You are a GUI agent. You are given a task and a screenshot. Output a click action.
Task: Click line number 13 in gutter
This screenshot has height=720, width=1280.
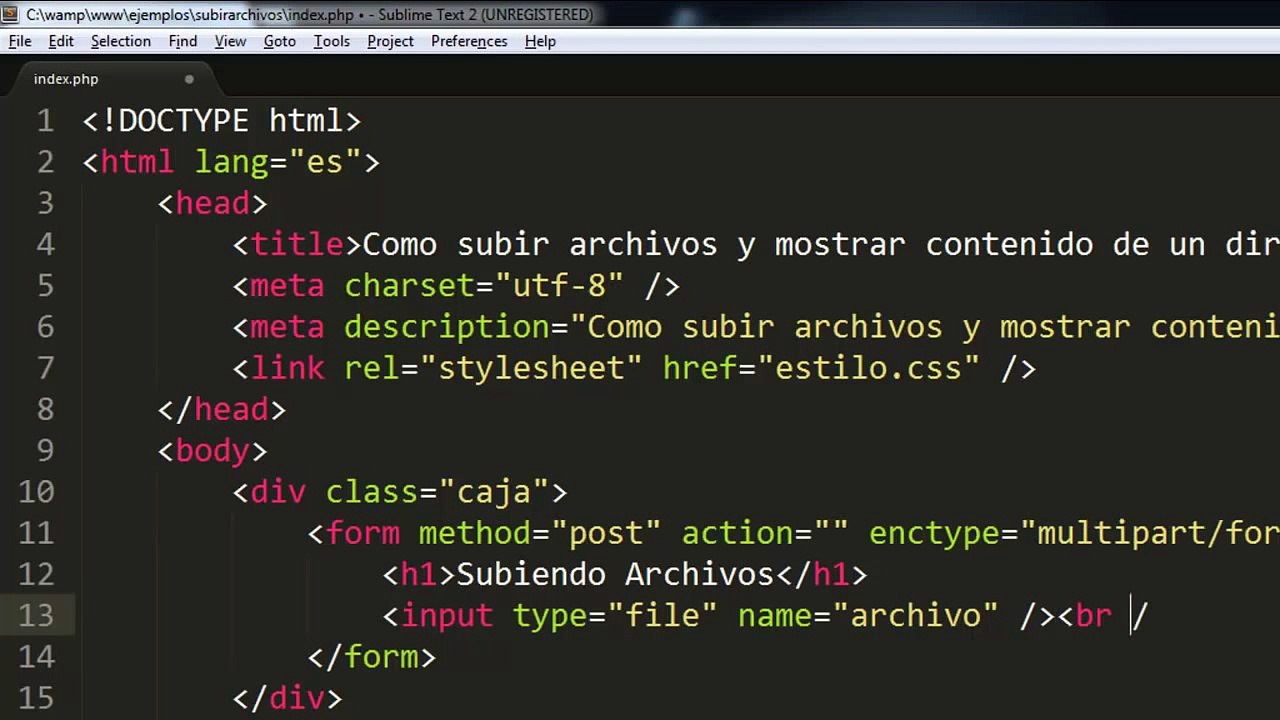click(x=37, y=616)
